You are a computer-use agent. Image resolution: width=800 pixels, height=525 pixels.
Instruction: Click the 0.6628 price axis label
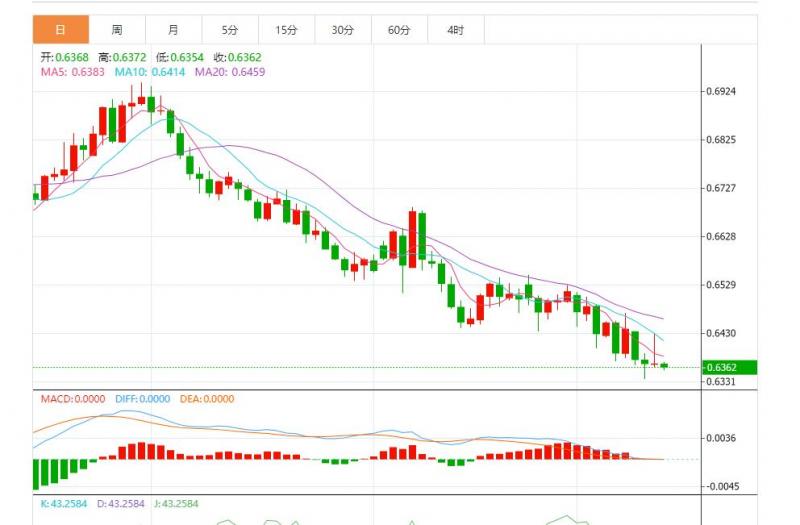(721, 236)
